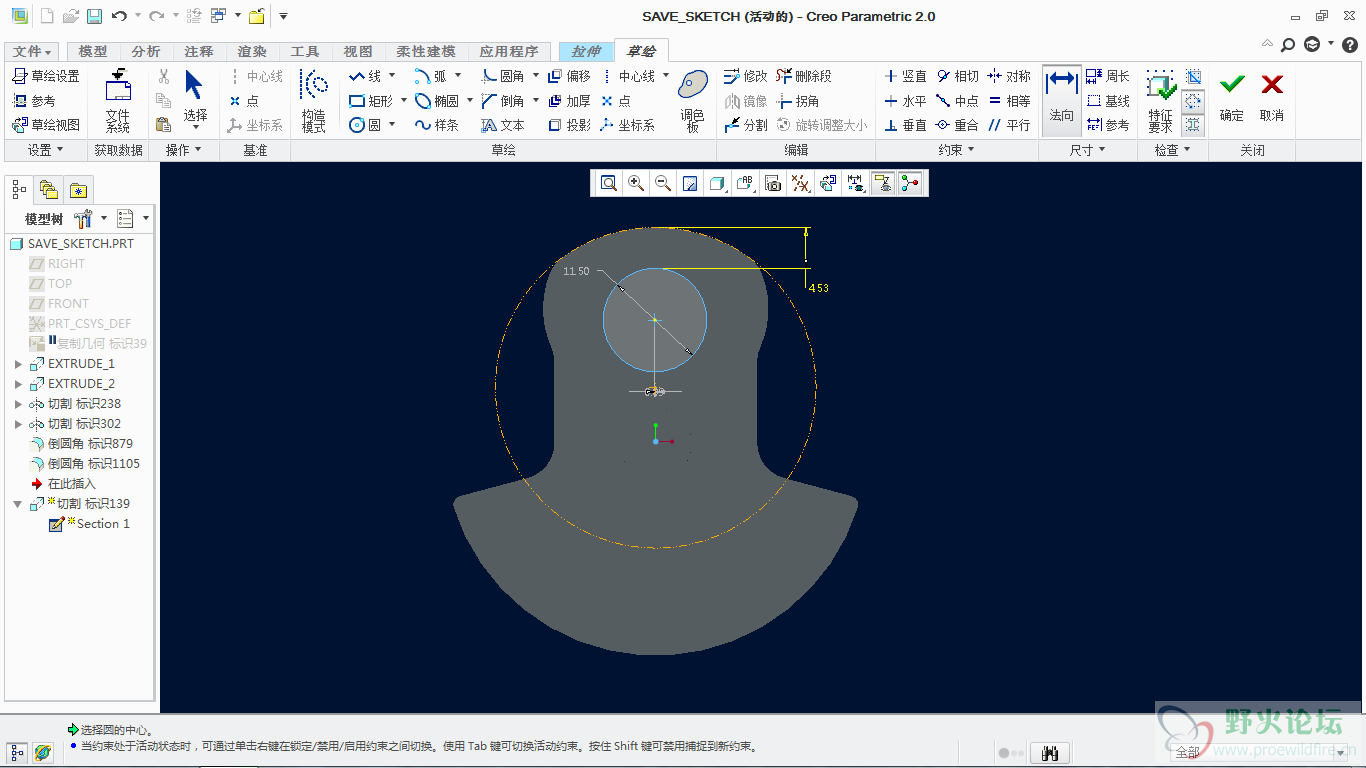Switch to the 注释 ribbon tab

coord(199,52)
